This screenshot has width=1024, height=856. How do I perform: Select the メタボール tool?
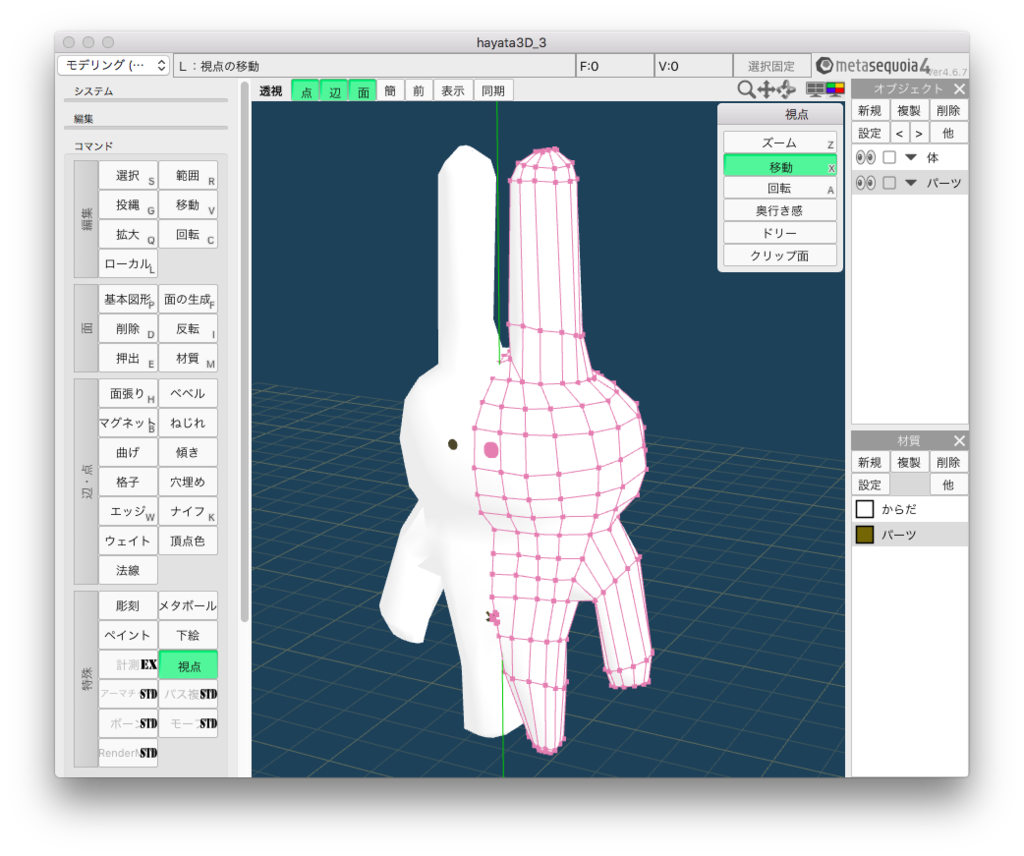188,606
